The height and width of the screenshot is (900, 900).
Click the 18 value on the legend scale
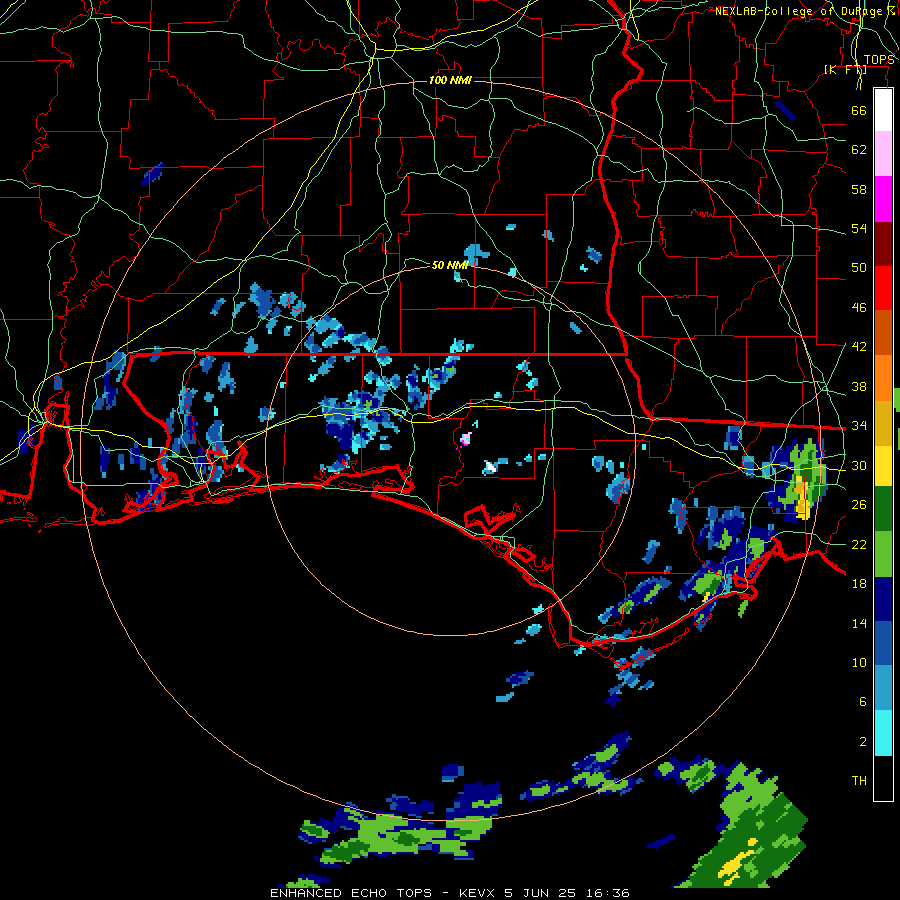[859, 584]
